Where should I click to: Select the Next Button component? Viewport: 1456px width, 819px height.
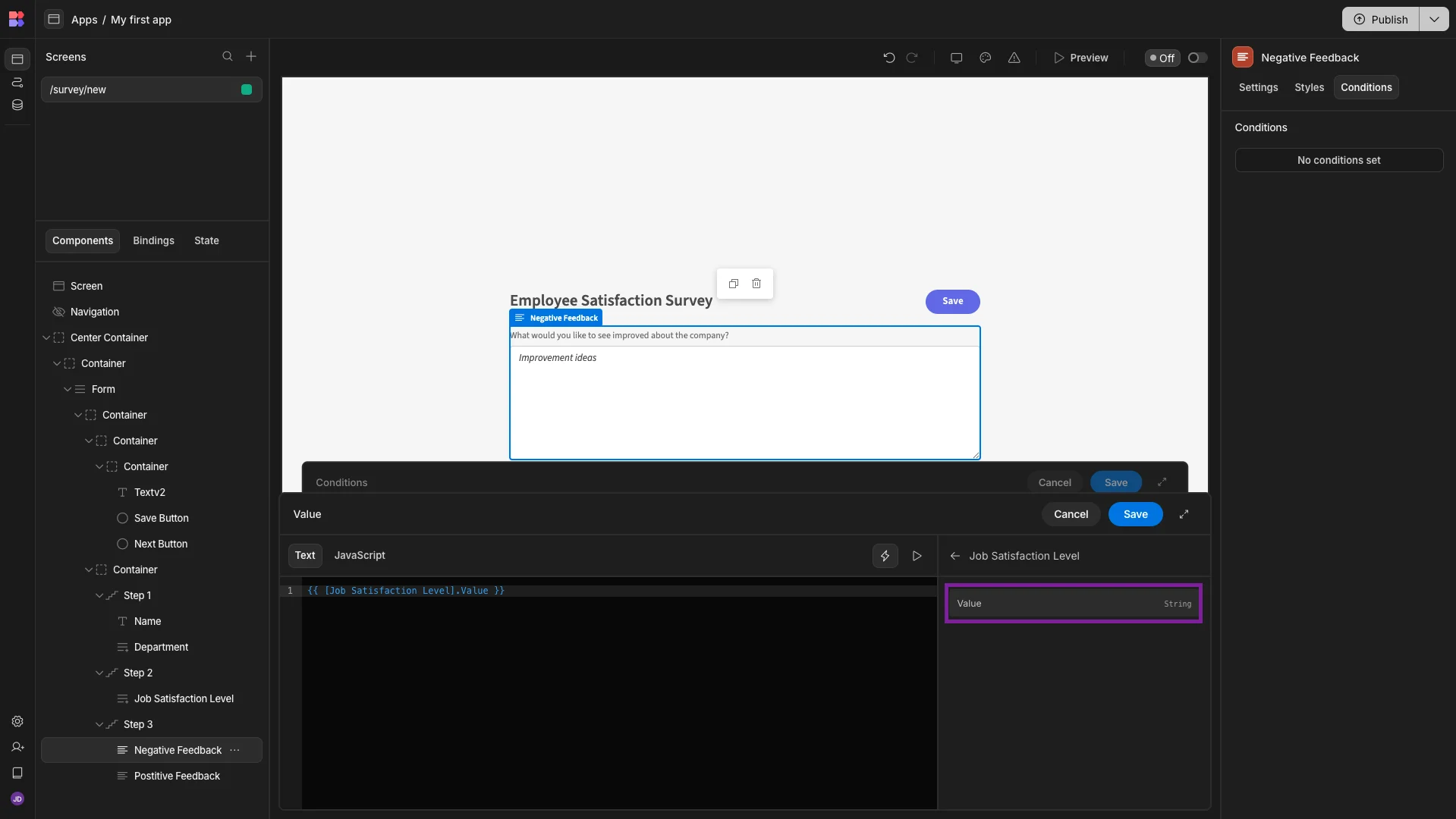point(161,544)
